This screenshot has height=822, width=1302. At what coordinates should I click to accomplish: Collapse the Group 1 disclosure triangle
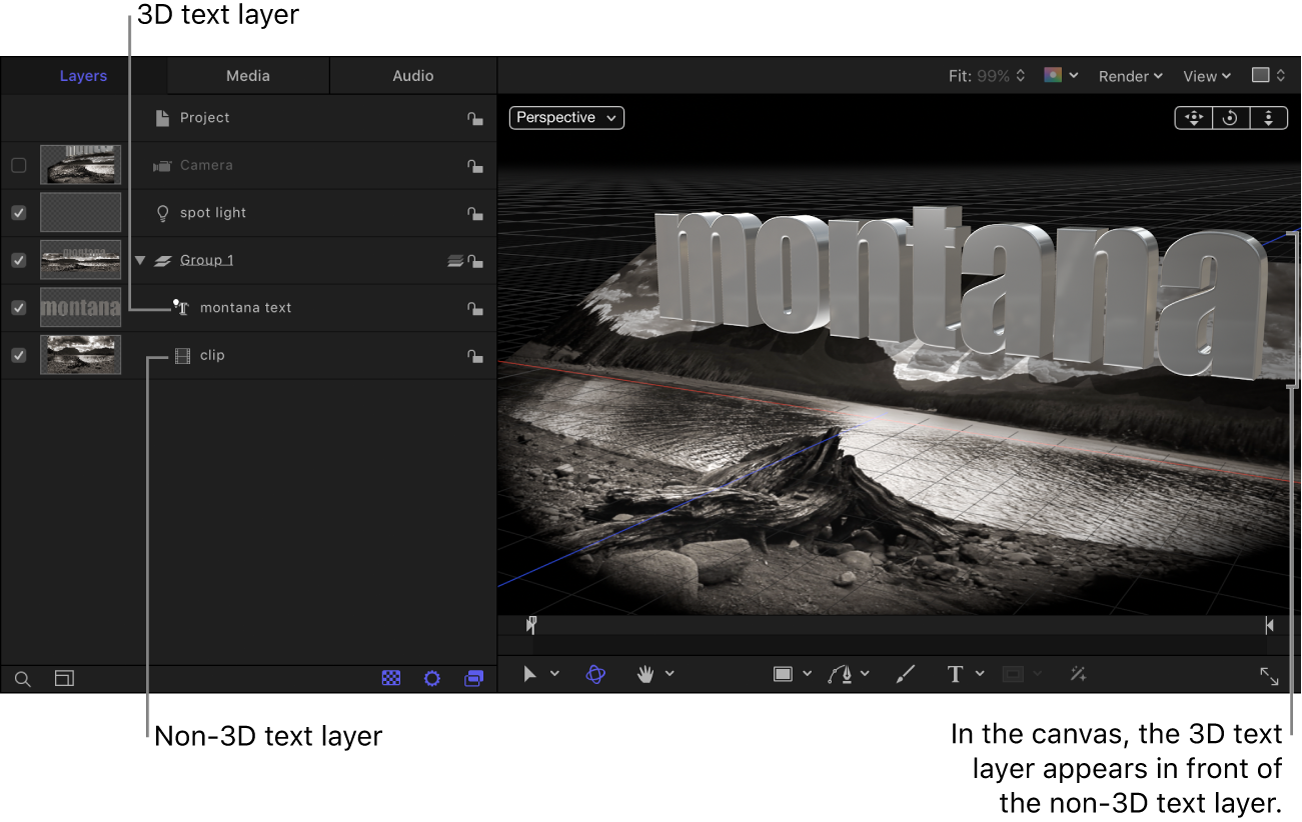pyautogui.click(x=140, y=259)
